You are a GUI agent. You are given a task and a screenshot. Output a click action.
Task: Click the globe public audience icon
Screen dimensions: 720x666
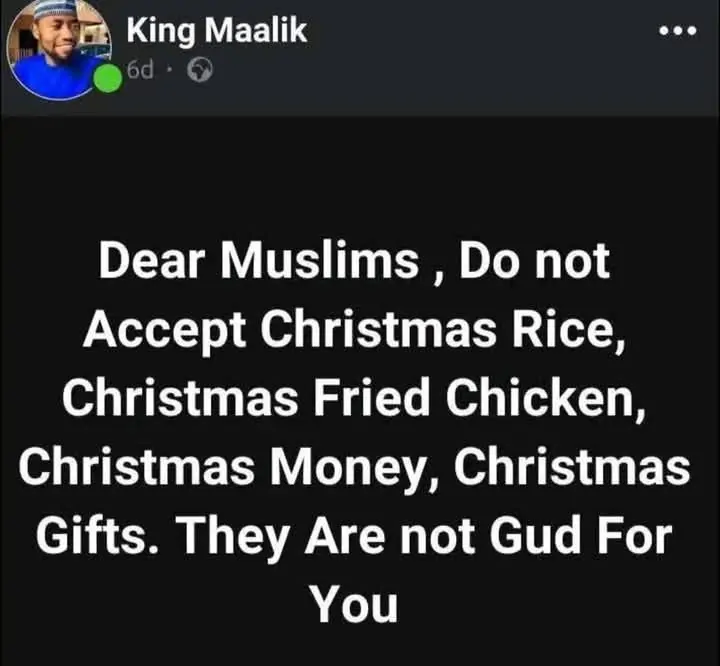pyautogui.click(x=200, y=70)
